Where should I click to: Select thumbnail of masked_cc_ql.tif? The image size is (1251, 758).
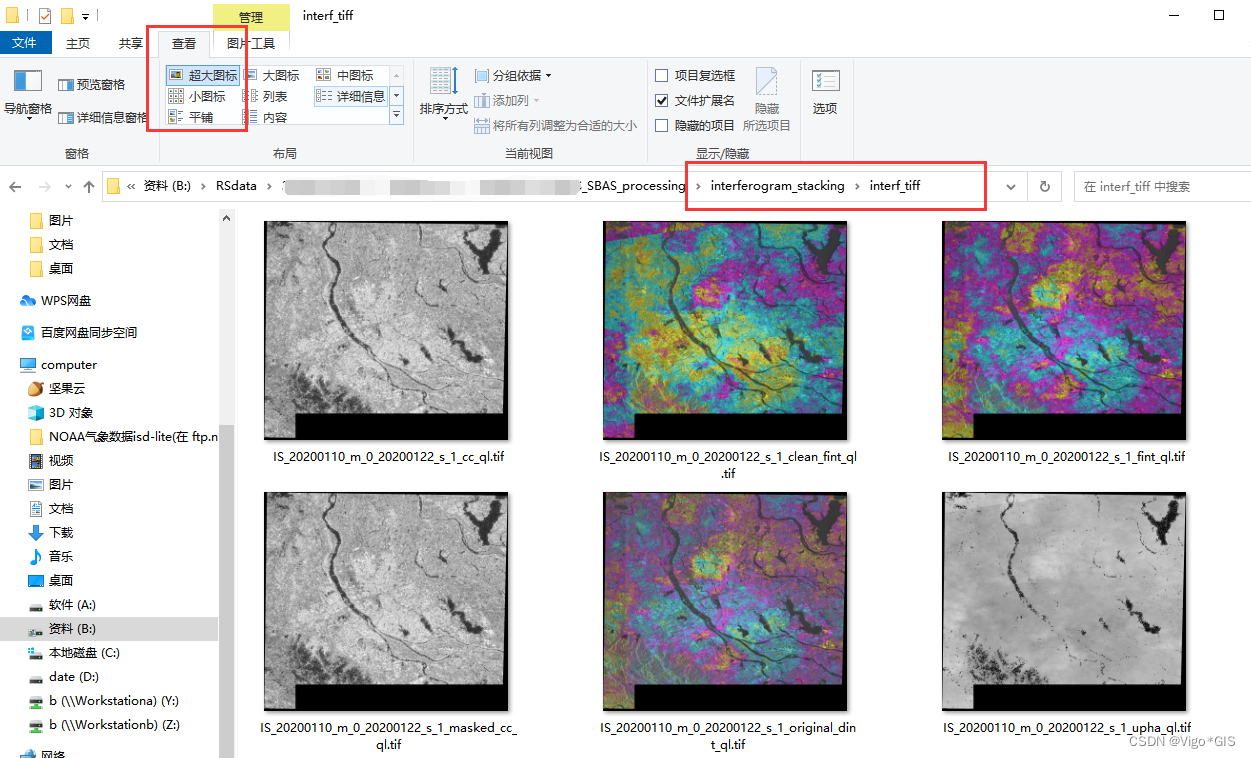(386, 601)
